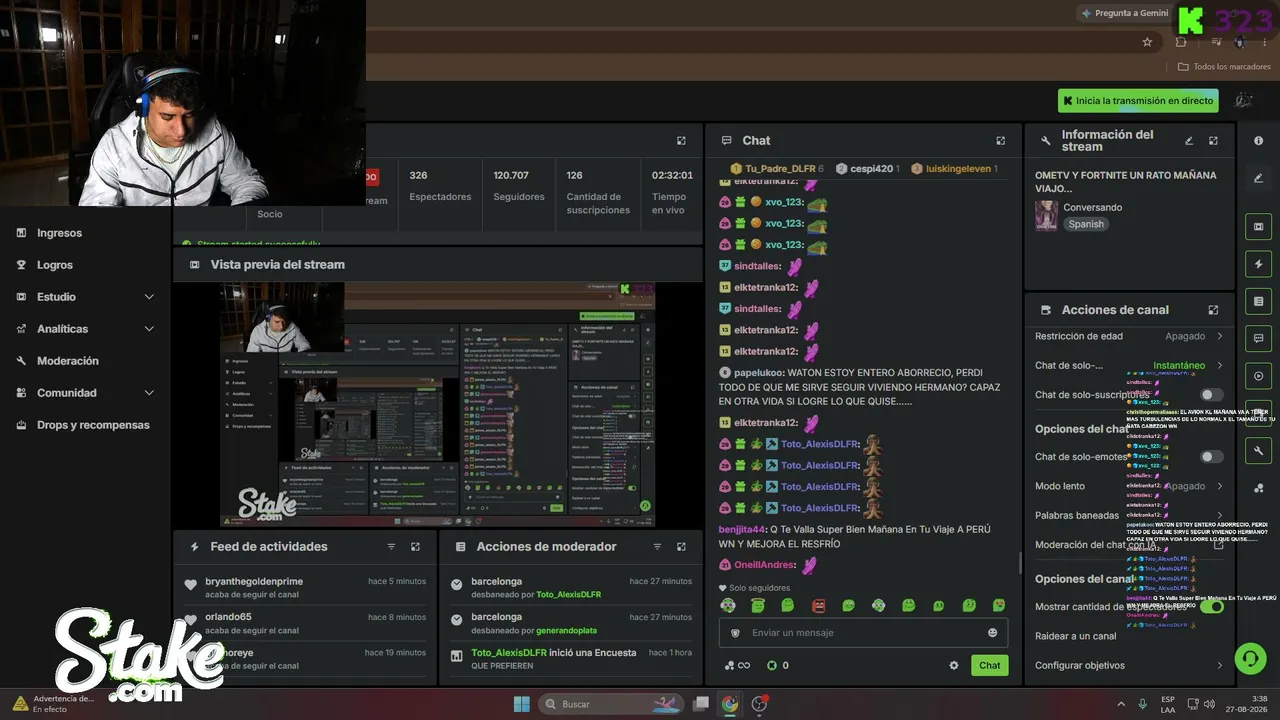
Task: Click the taskbar Buscar search box
Action: click(613, 704)
